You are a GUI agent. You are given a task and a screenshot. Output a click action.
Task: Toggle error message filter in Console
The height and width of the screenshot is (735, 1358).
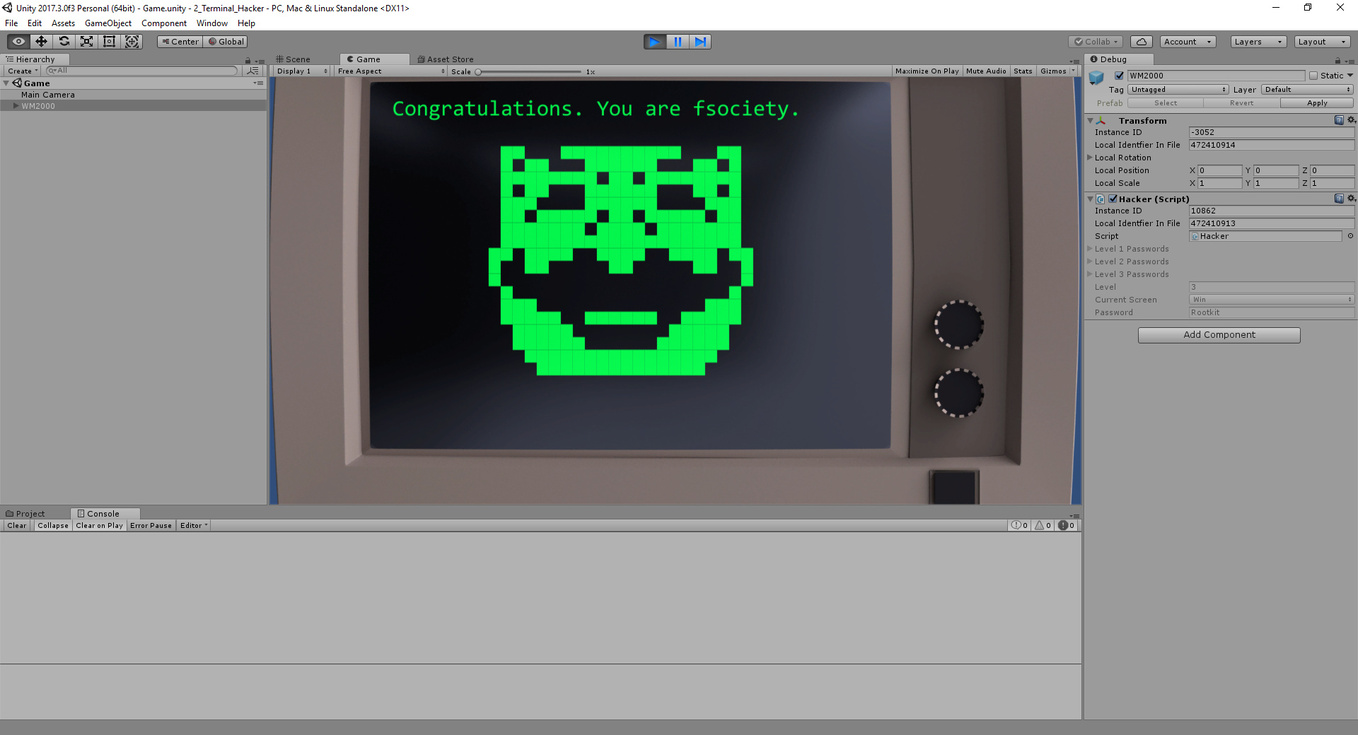[1065, 525]
